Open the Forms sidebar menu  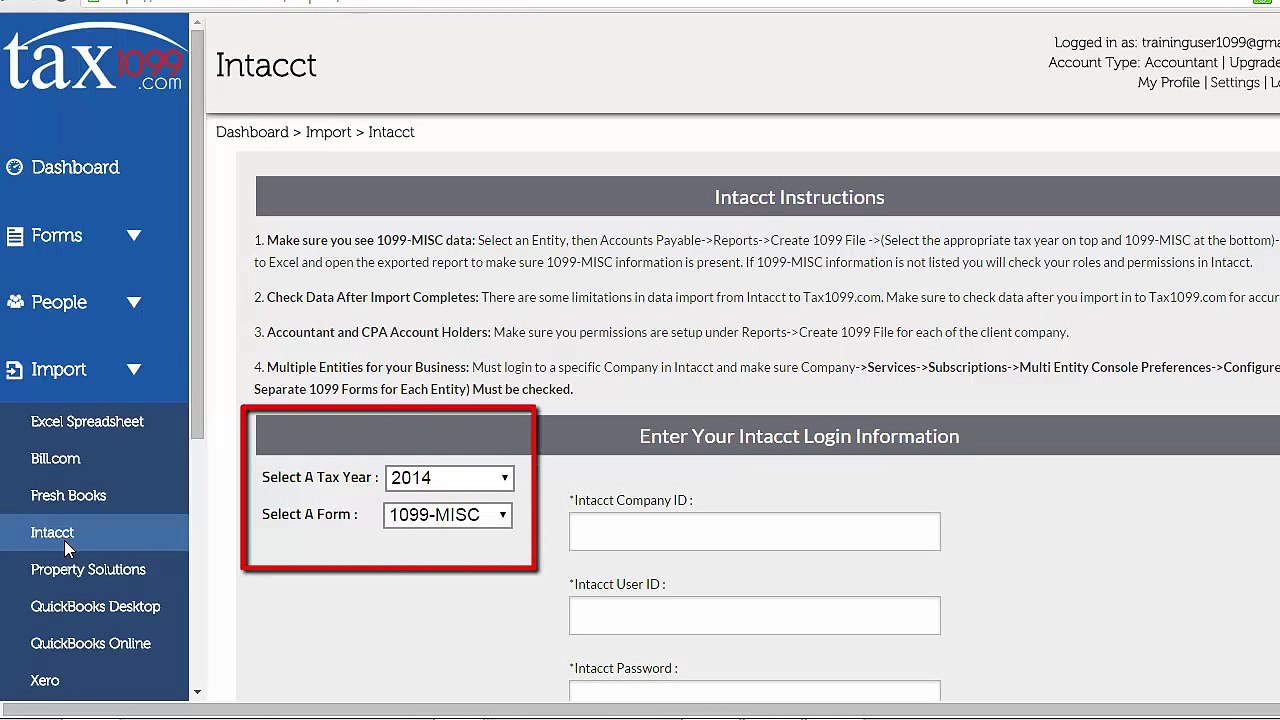[x=57, y=236]
